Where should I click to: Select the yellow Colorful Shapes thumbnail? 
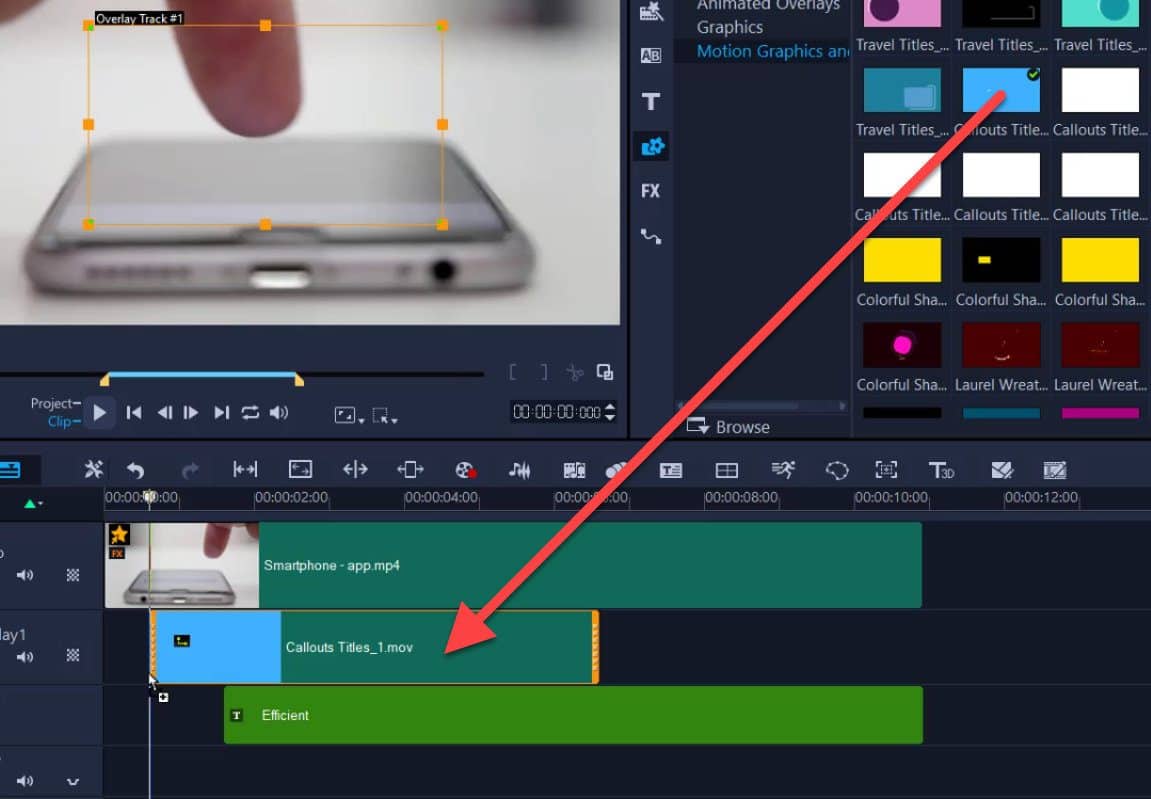pos(900,259)
